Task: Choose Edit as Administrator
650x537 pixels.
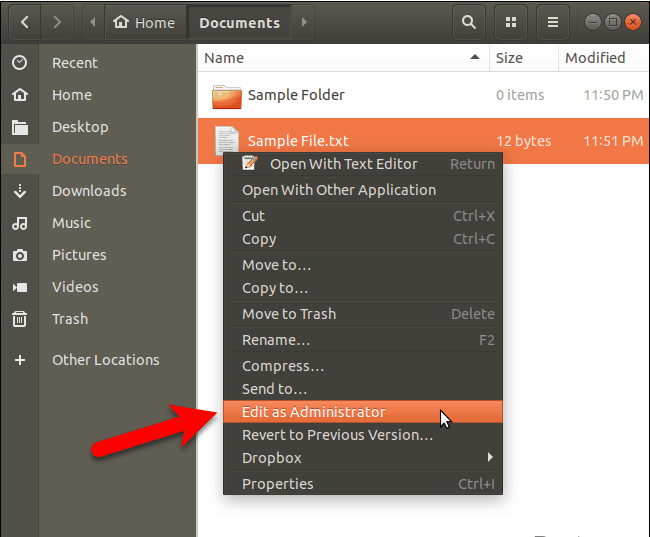Action: [x=313, y=412]
